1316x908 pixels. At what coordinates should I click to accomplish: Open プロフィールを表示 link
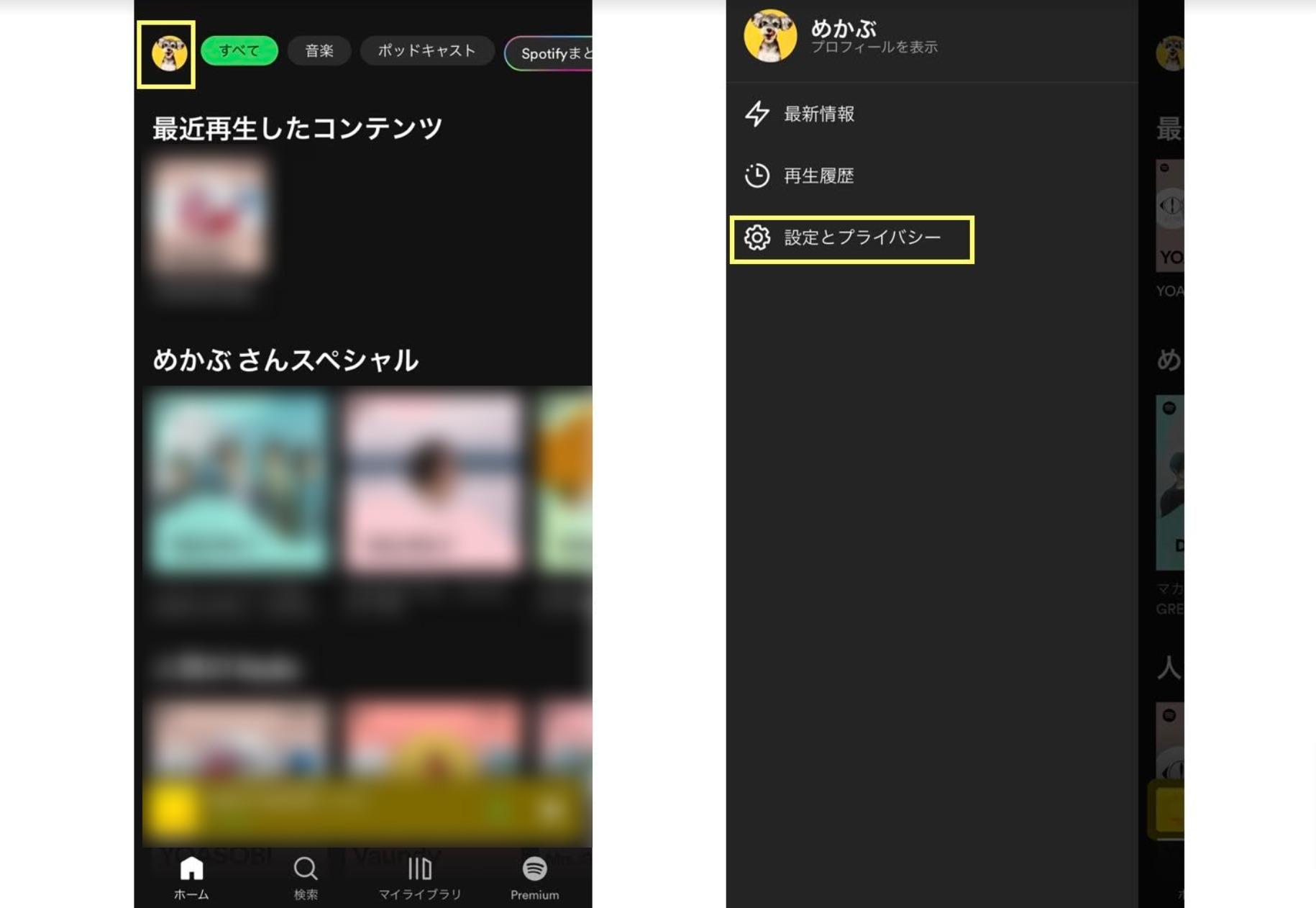[x=874, y=47]
